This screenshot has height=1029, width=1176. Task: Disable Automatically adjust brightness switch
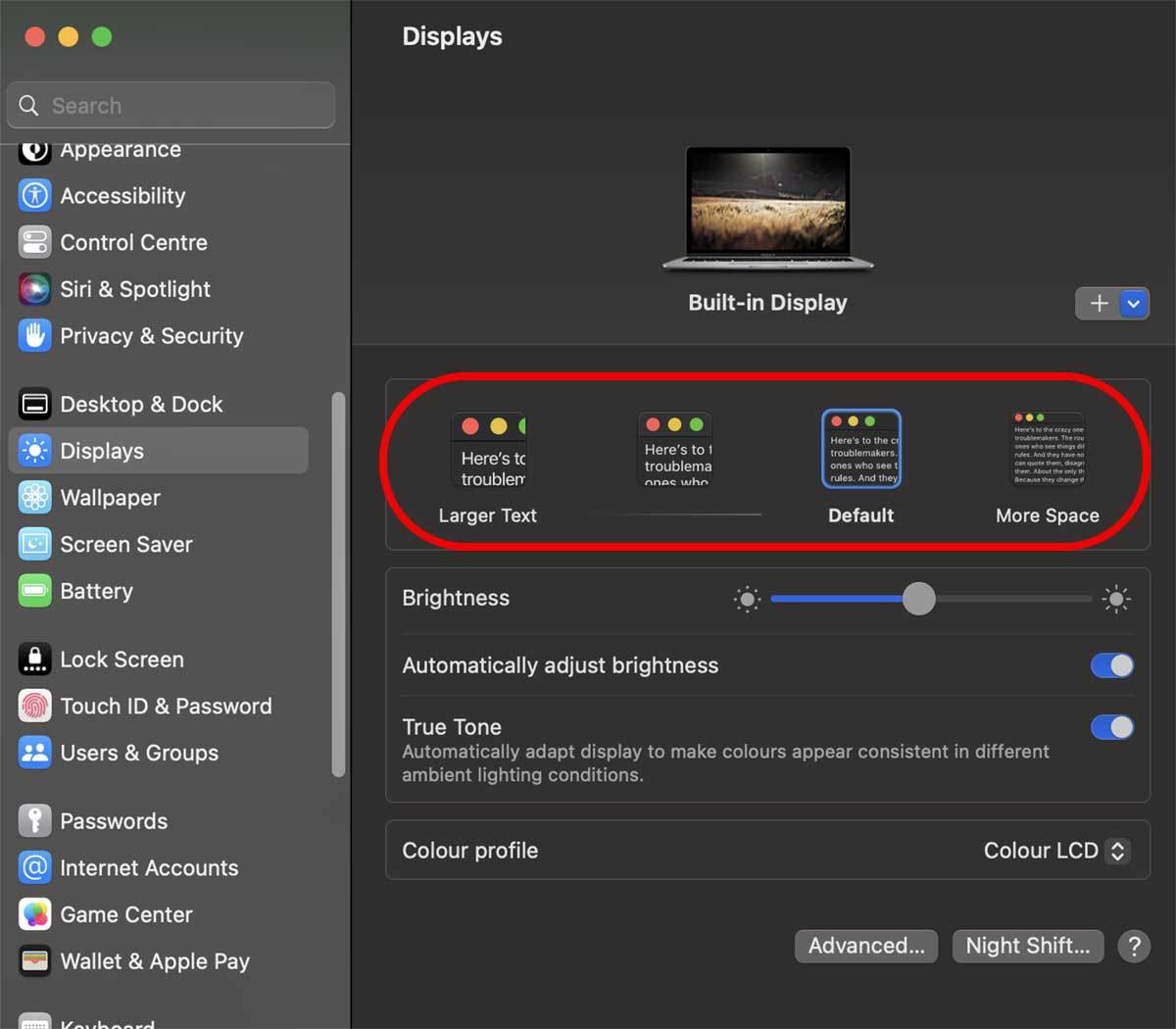pos(1111,666)
